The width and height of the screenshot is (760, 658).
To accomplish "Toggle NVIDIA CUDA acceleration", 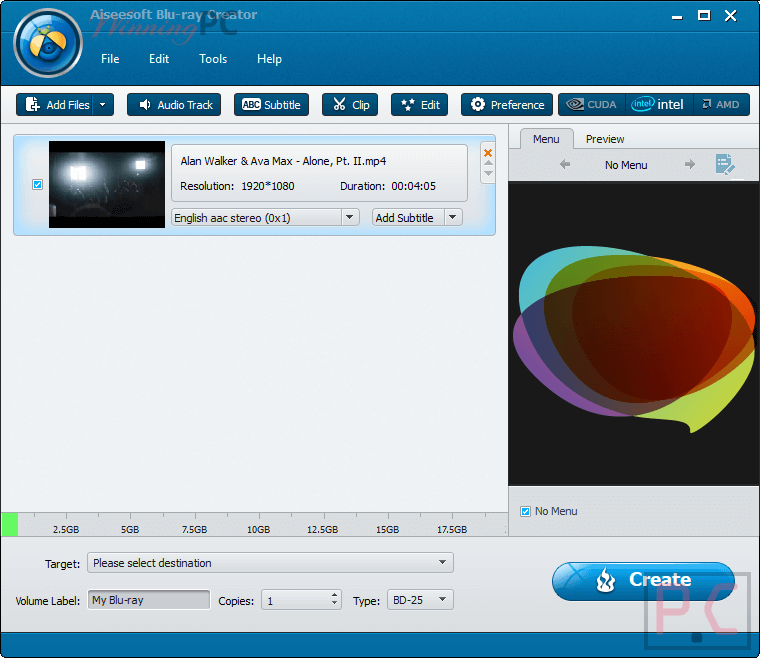I will [592, 105].
